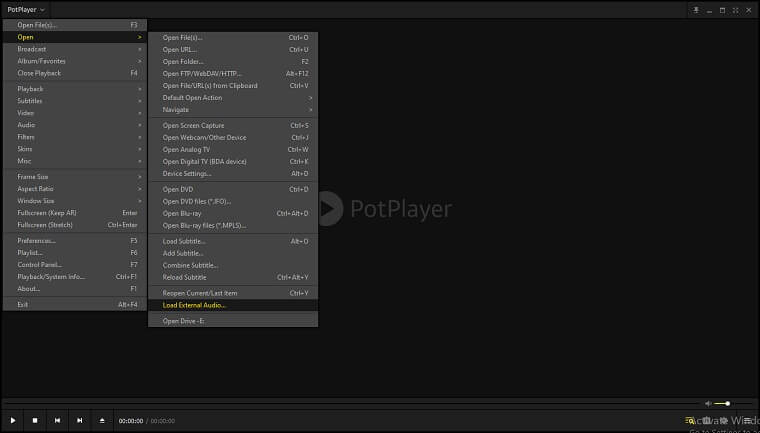Open the Frame Size menu entry

pyautogui.click(x=75, y=177)
